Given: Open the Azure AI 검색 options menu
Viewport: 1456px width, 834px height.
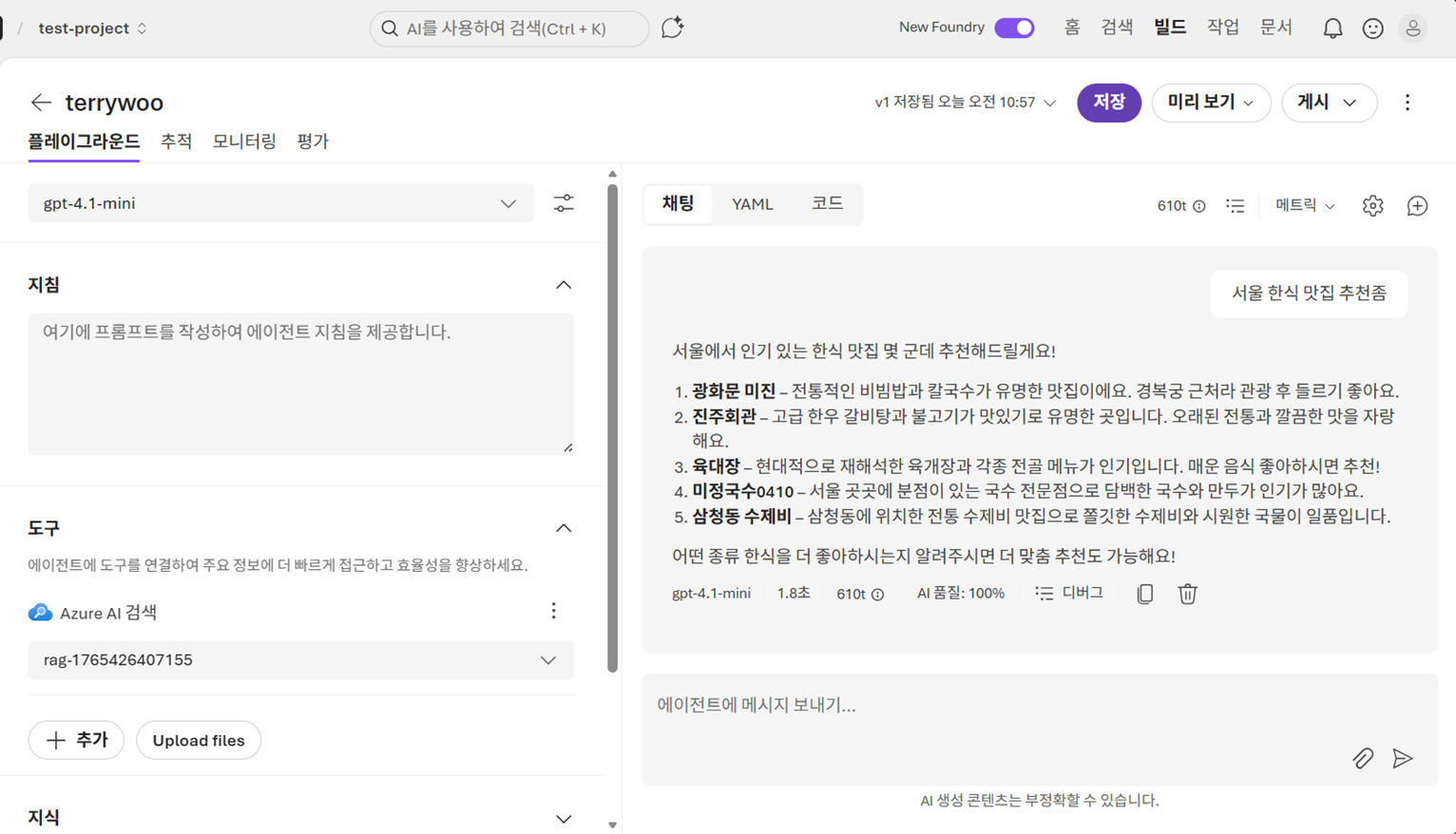Looking at the screenshot, I should [554, 611].
